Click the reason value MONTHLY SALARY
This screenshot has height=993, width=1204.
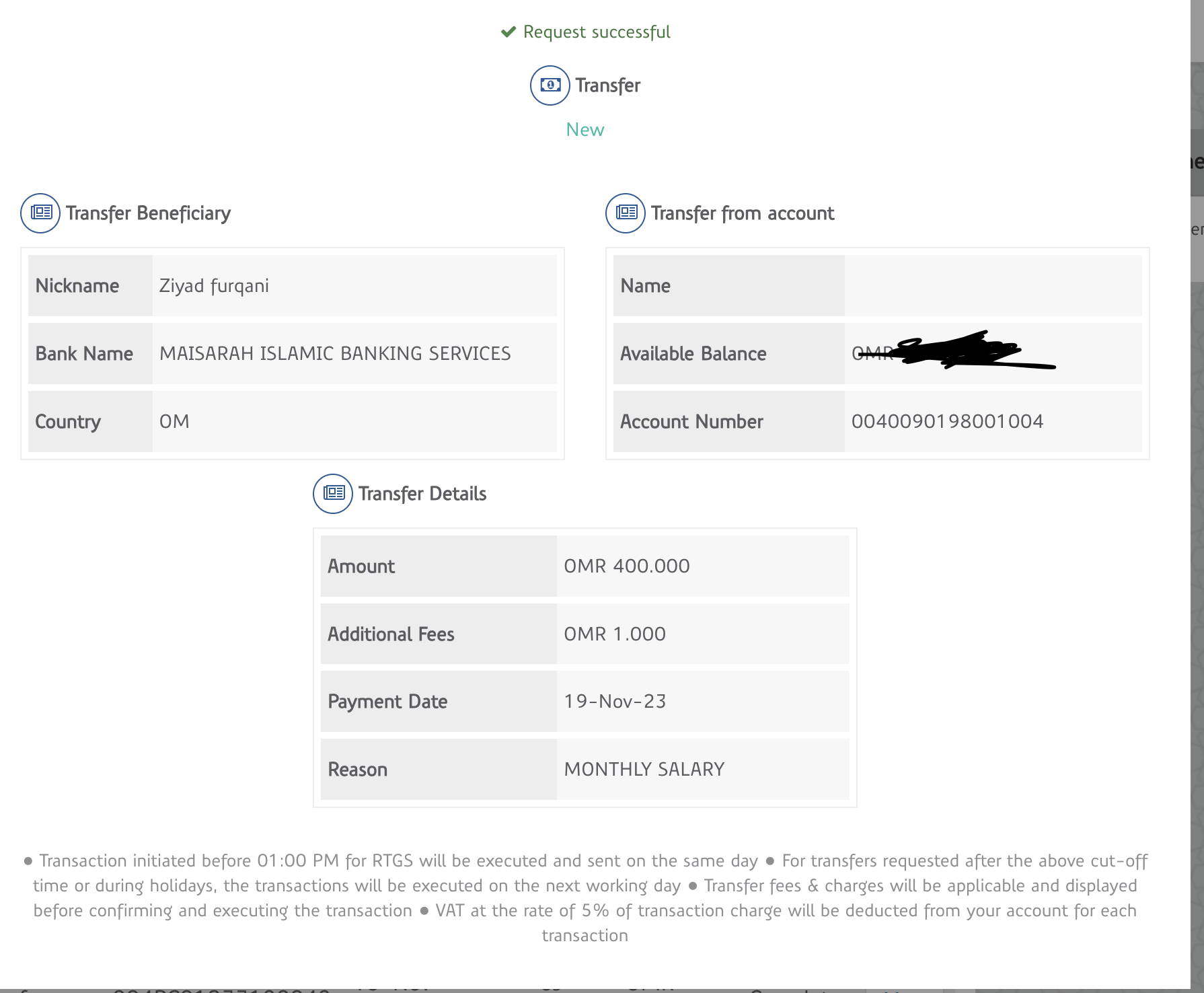click(x=644, y=770)
